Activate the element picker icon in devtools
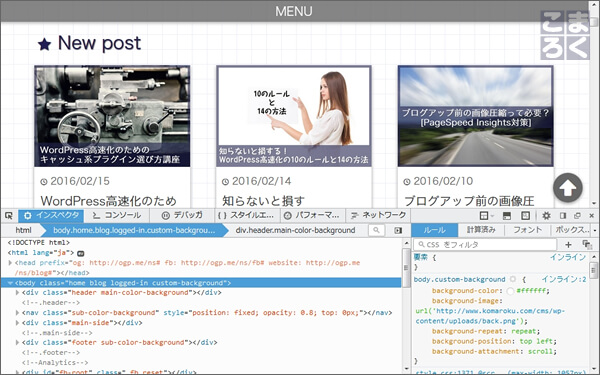600x375 pixels. (x=9, y=215)
